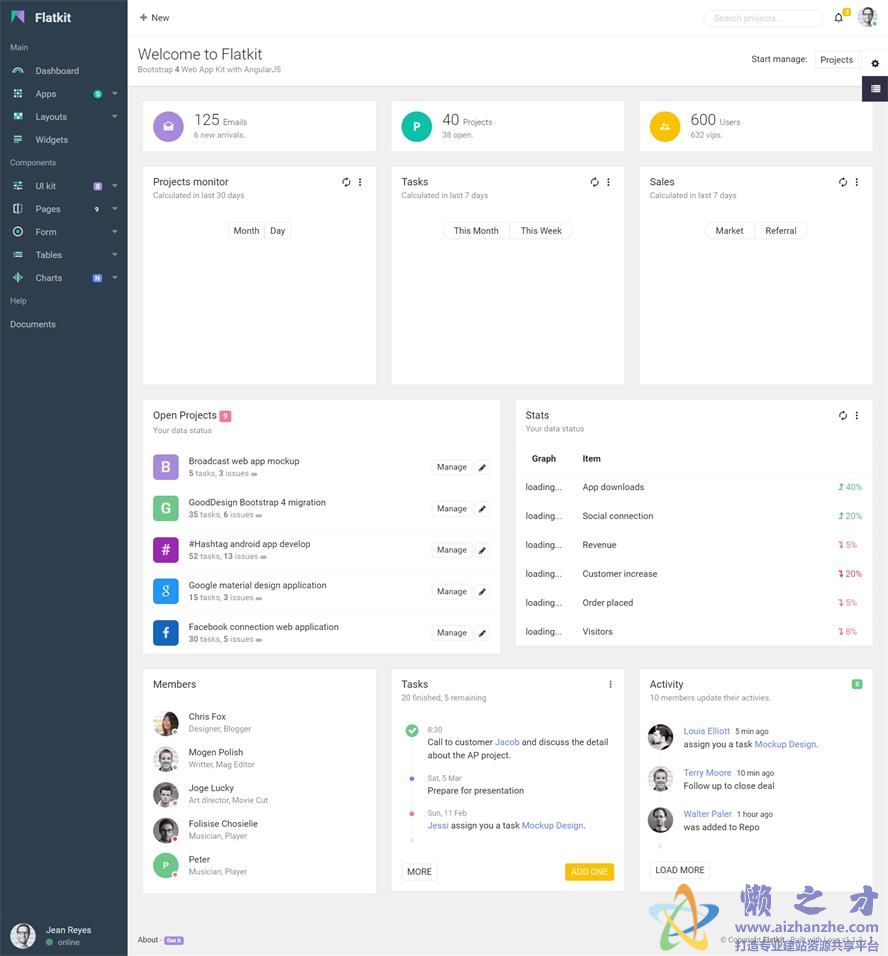The image size is (888, 956).
Task: Refresh the Stats panel
Action: click(843, 416)
